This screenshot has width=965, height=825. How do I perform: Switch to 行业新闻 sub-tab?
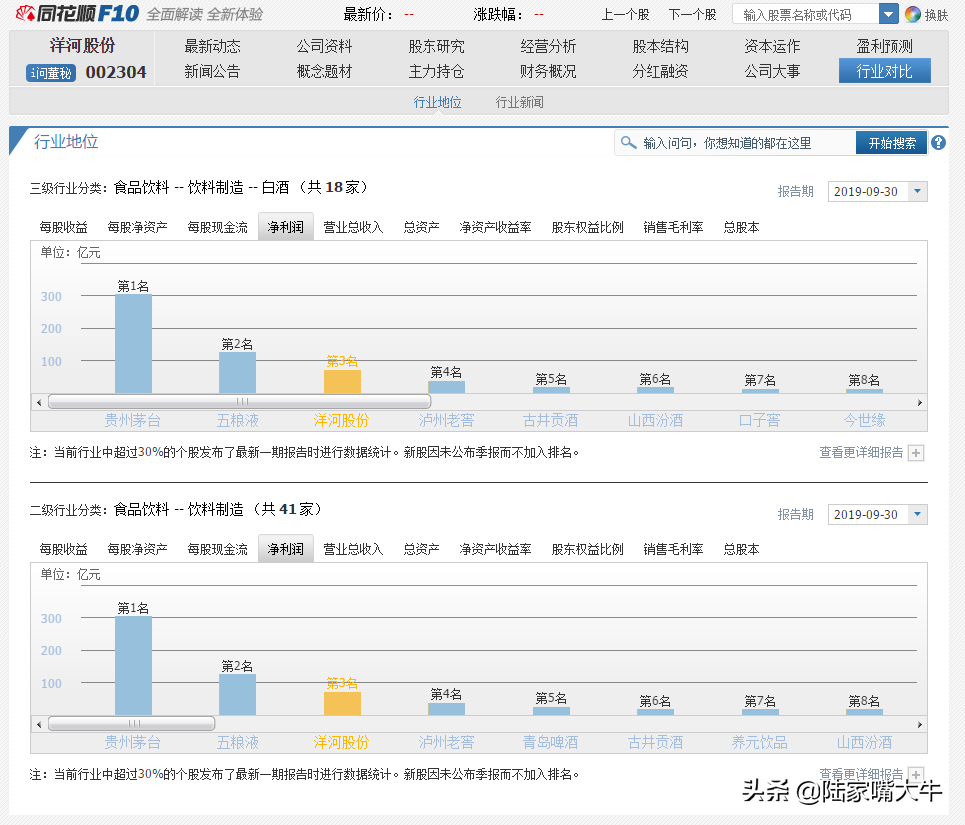click(519, 102)
